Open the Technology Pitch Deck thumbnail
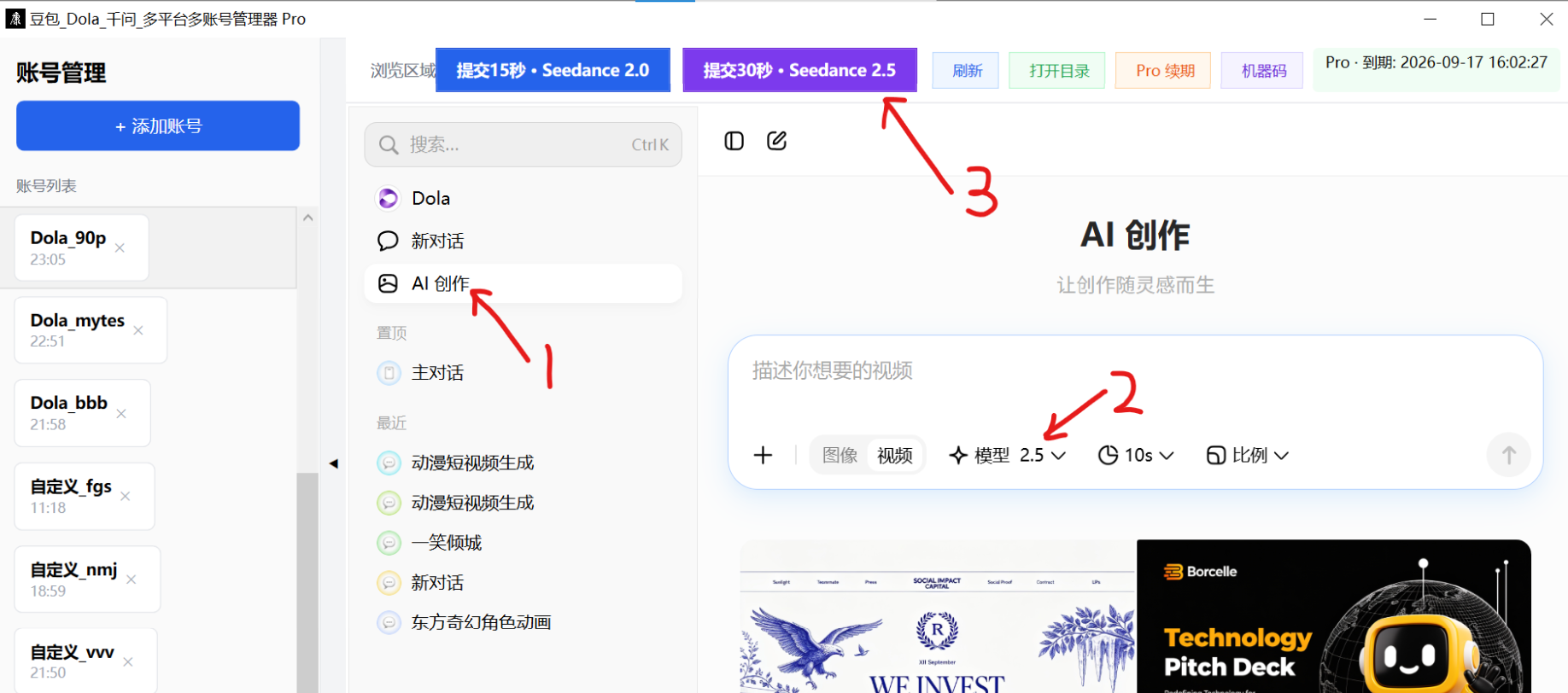1568x693 pixels. tap(1334, 616)
